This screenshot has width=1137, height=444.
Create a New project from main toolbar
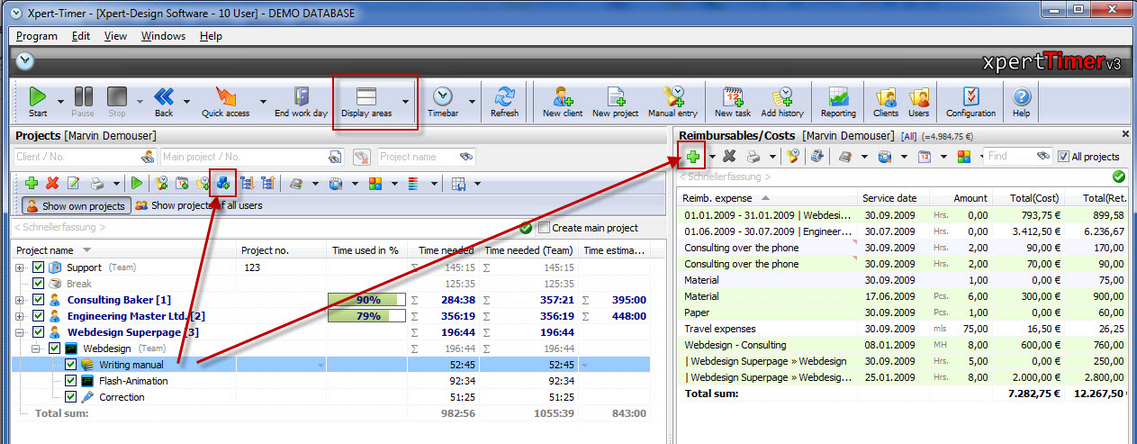click(615, 102)
